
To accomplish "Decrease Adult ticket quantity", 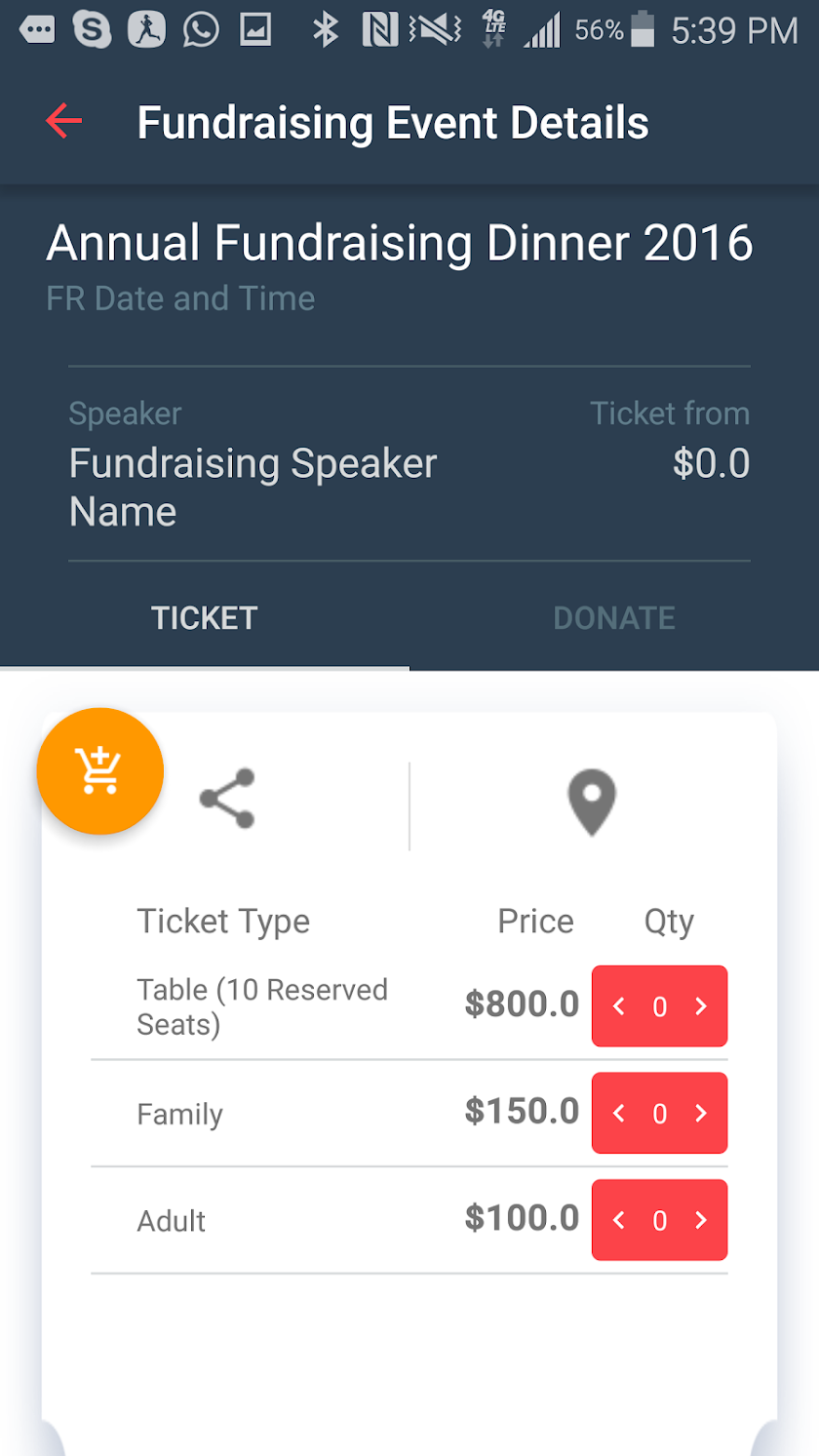I will coord(618,1220).
